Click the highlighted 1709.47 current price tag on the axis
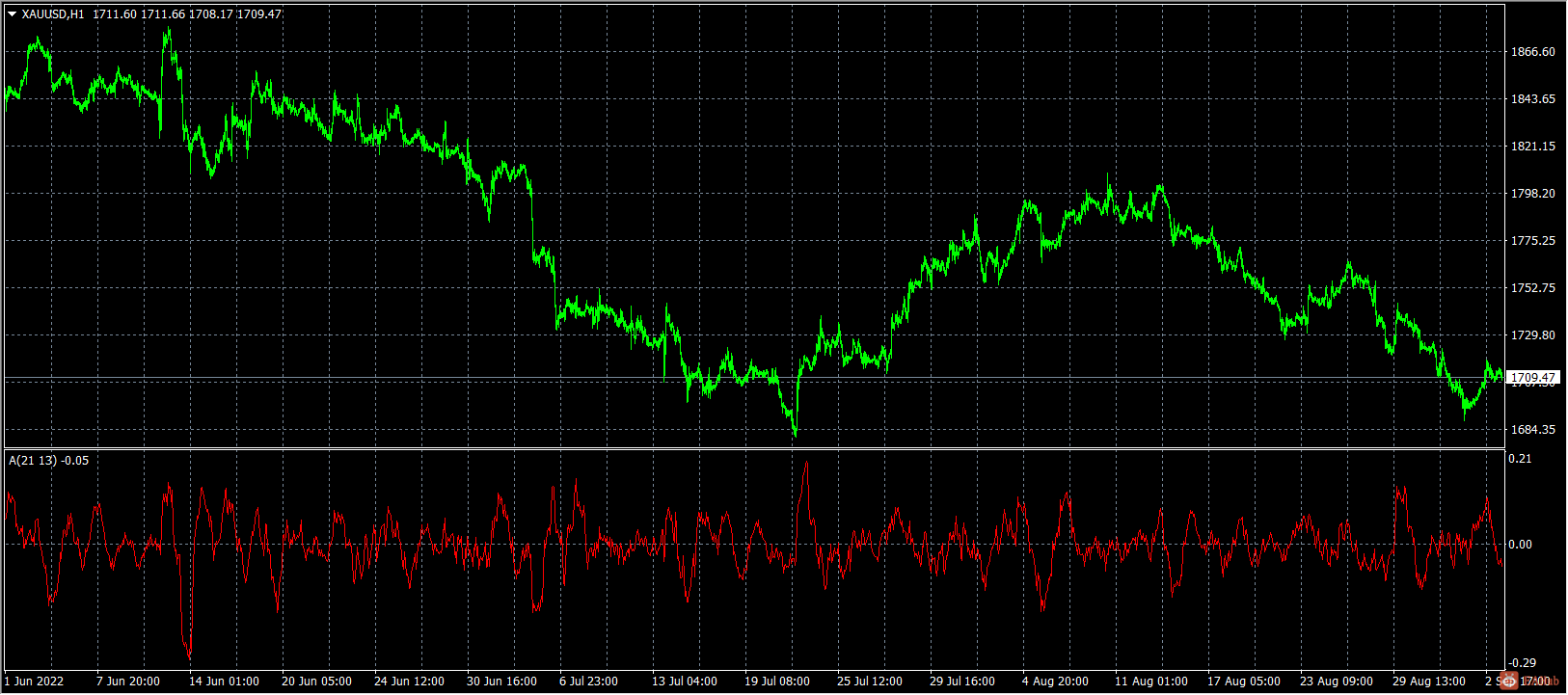 click(1533, 378)
